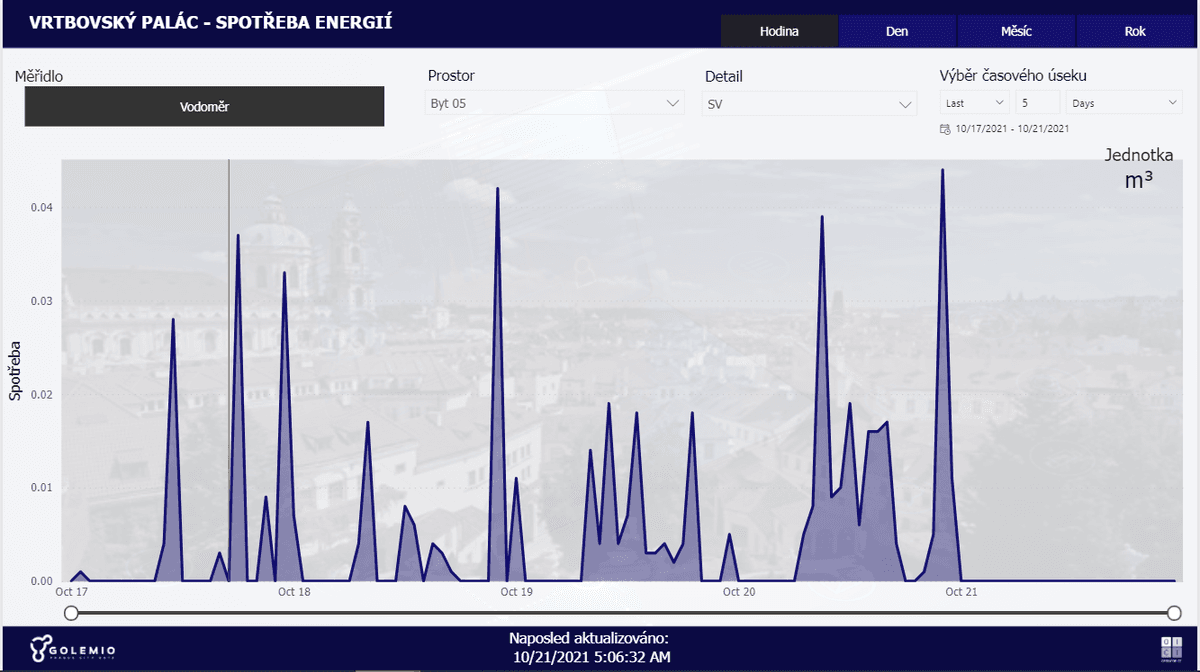Click the left handle of time slider

click(65, 613)
